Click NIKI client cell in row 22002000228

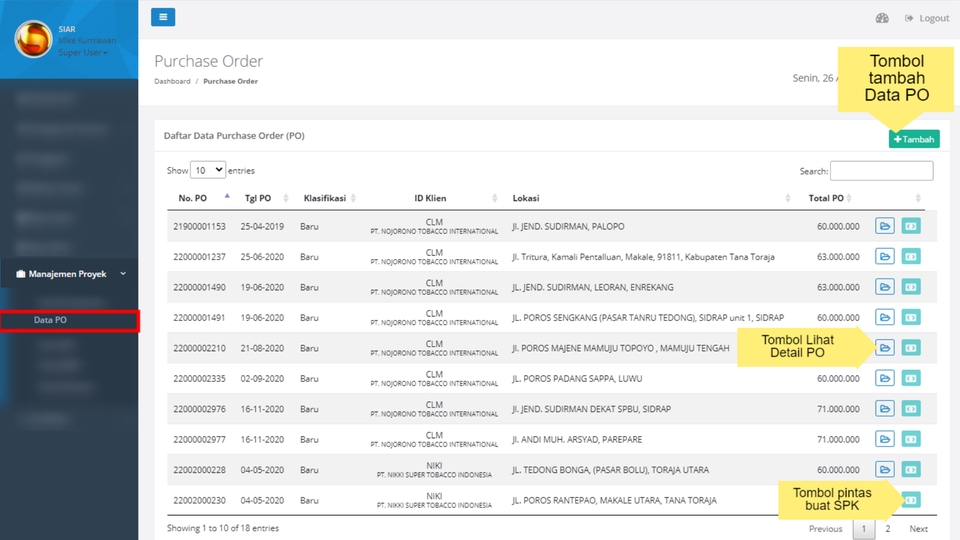coord(434,470)
